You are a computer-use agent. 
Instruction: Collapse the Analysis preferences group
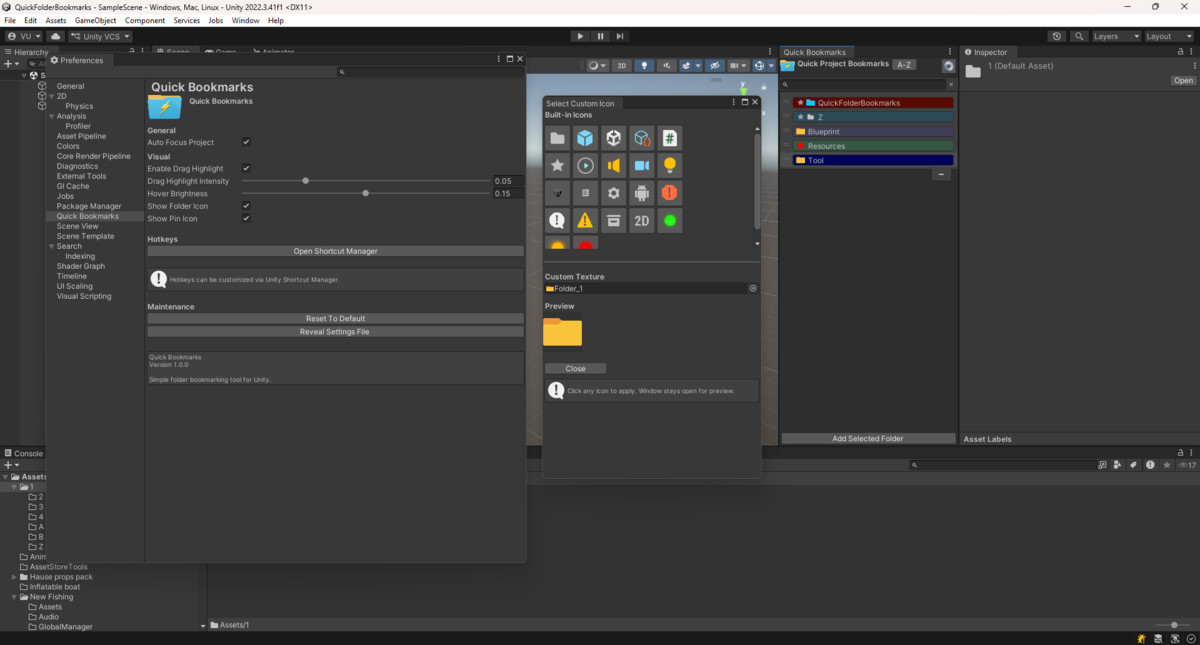pos(51,116)
